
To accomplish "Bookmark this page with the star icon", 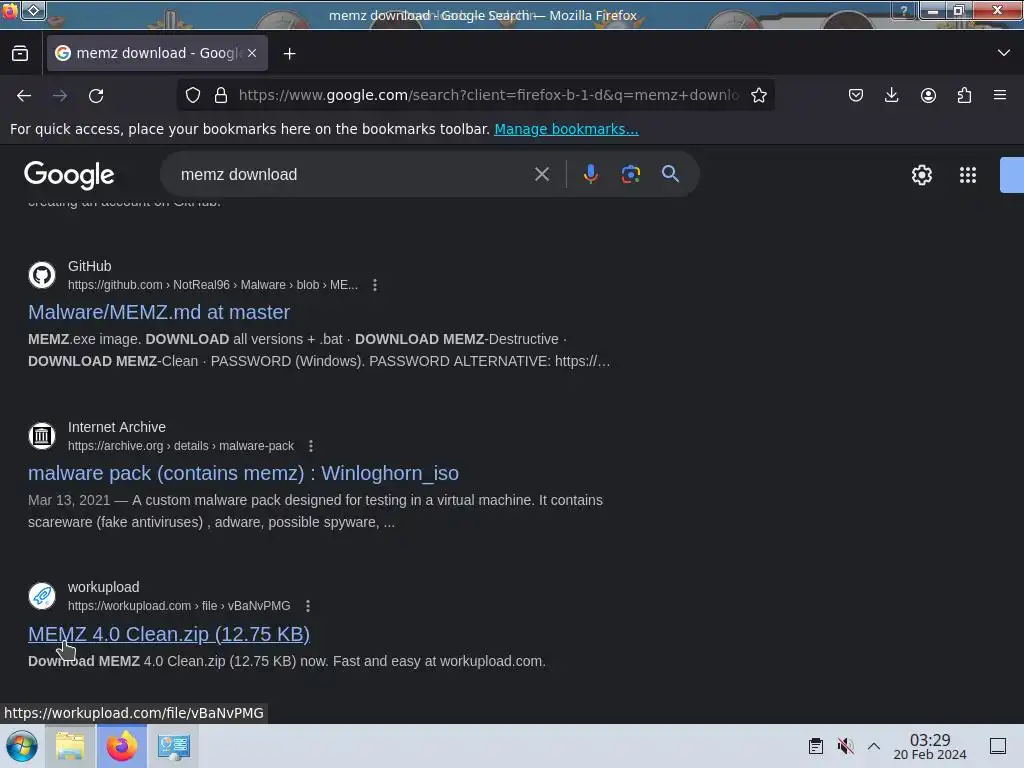I will [x=759, y=95].
